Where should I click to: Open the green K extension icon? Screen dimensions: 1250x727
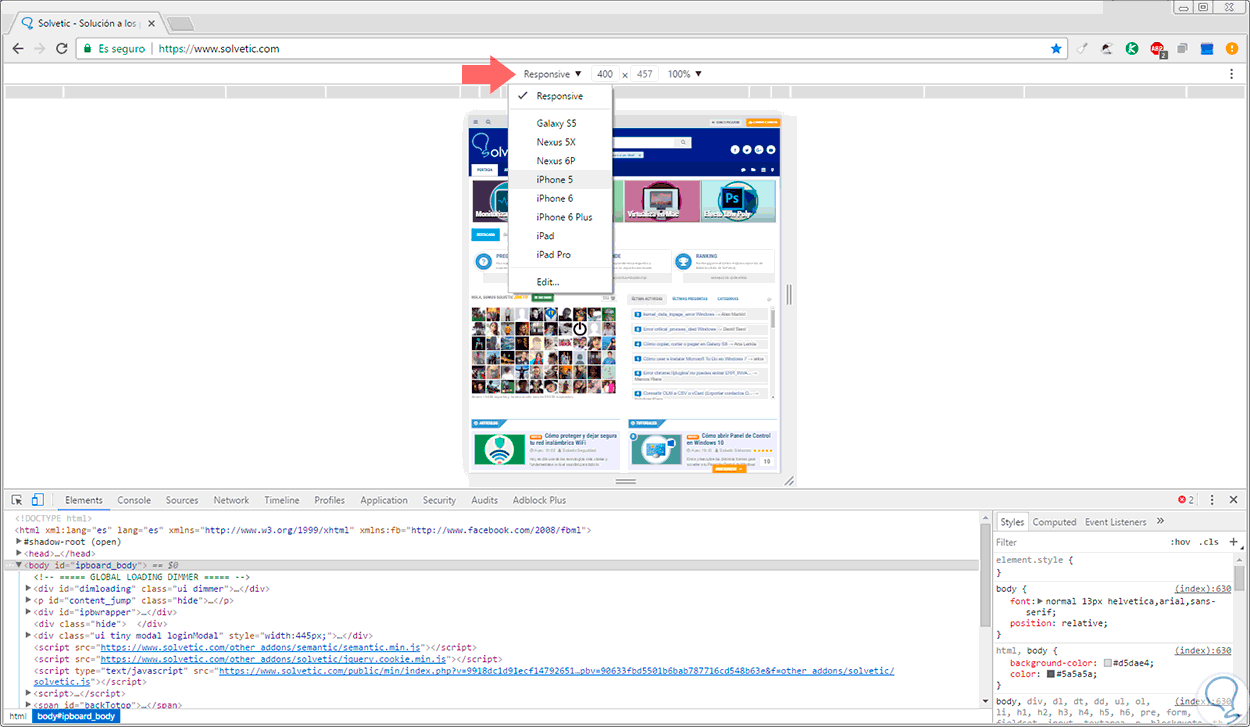[1132, 48]
